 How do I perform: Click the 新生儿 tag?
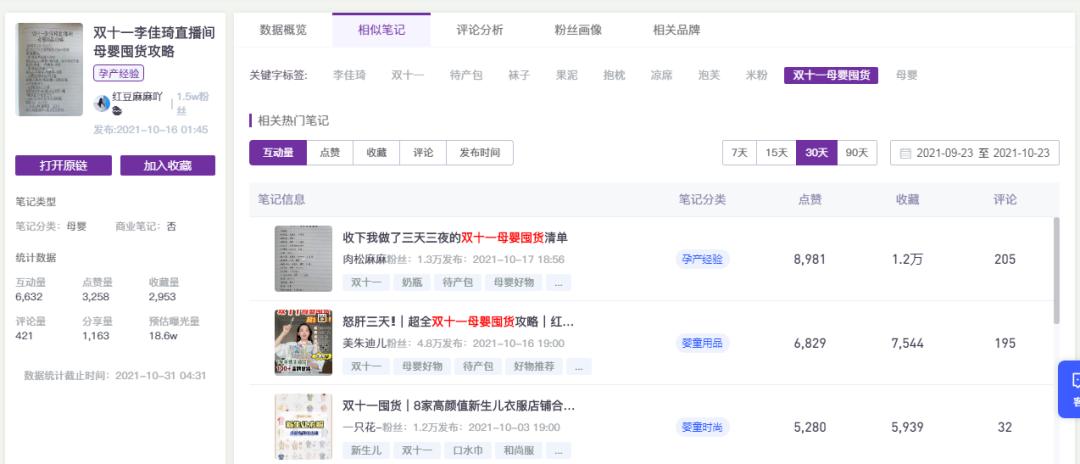pyautogui.click(x=366, y=450)
